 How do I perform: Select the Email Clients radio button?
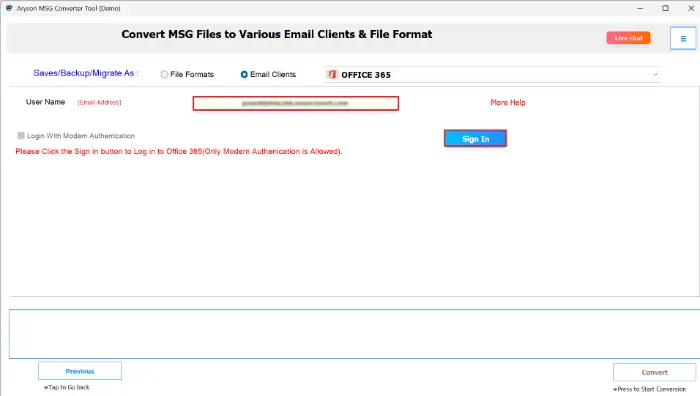coord(244,75)
